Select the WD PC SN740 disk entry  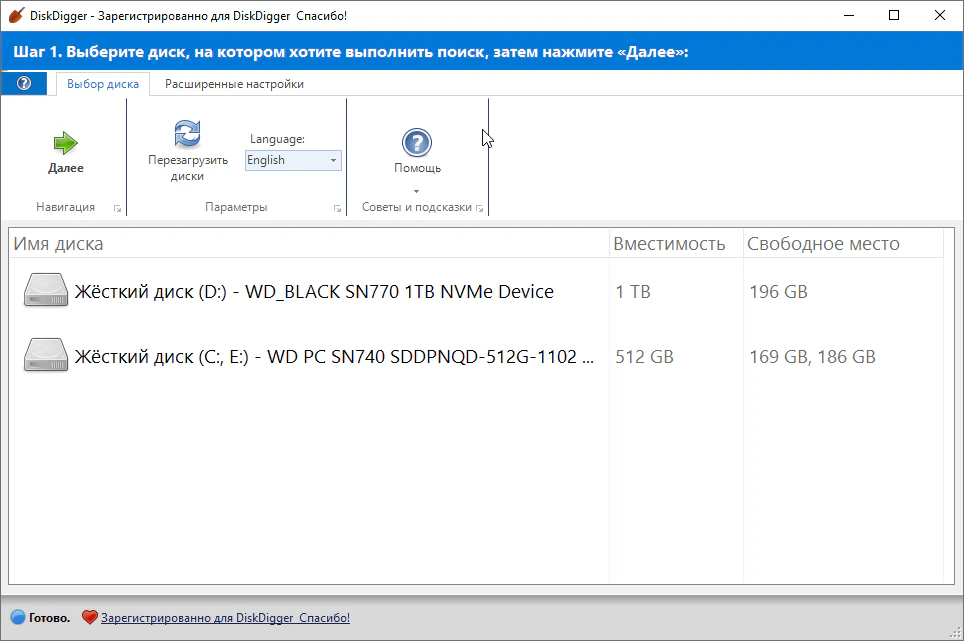(334, 356)
